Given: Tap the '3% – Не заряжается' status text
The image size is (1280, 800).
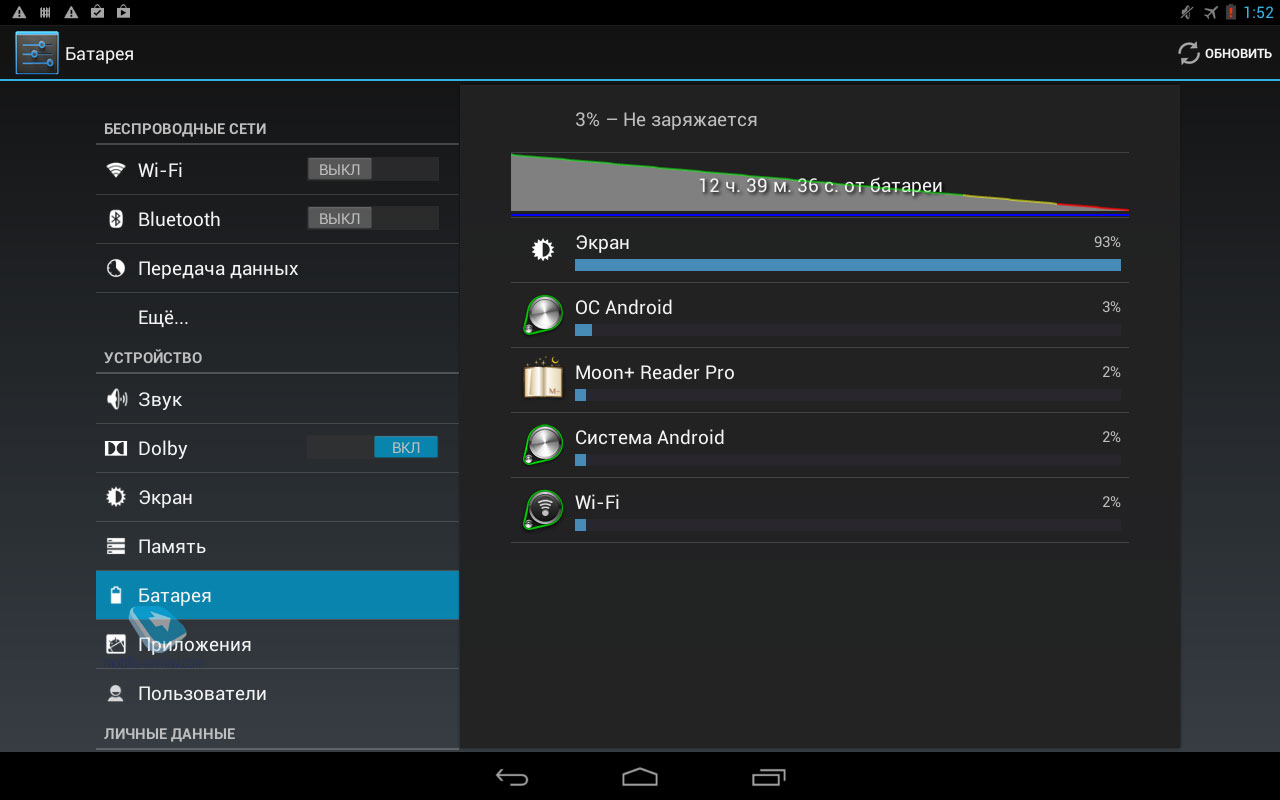Looking at the screenshot, I should (x=666, y=120).
